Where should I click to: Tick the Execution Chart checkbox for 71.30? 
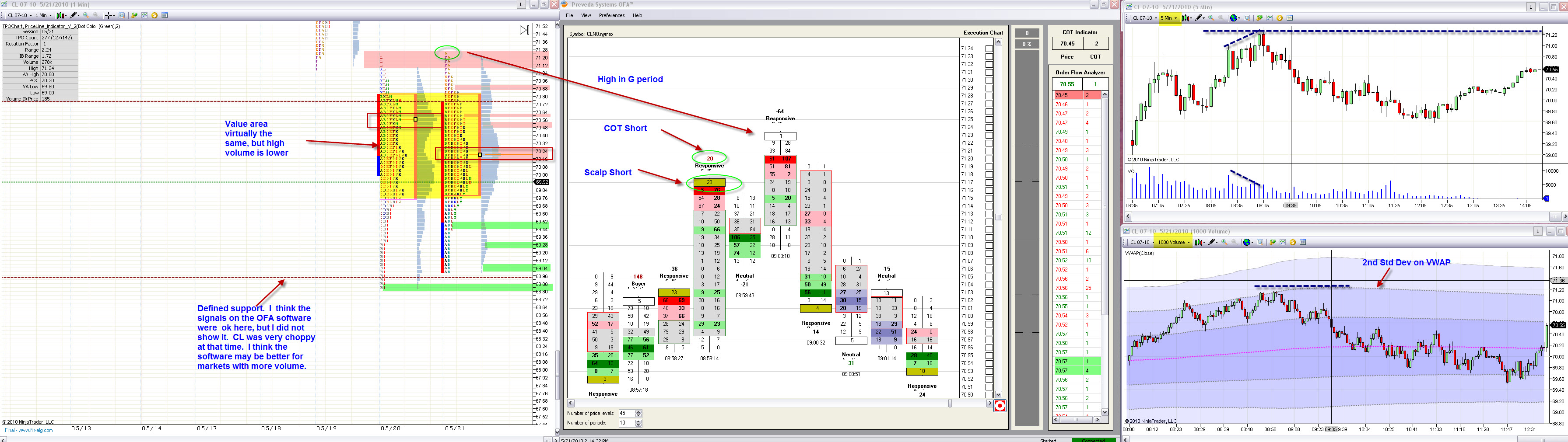click(989, 80)
